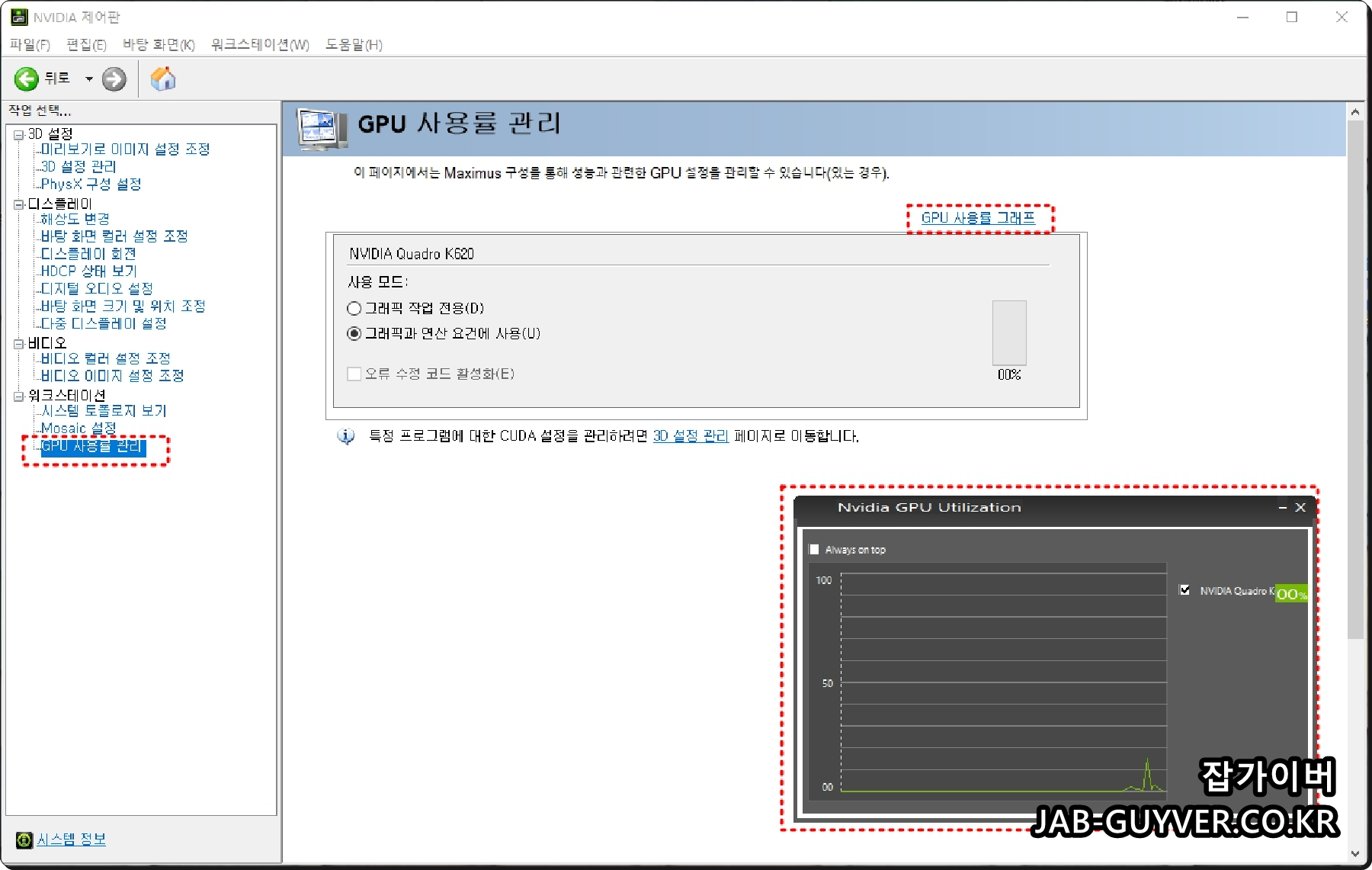Click the 작업 선택... panel heading
The image size is (1372, 870).
(x=40, y=111)
